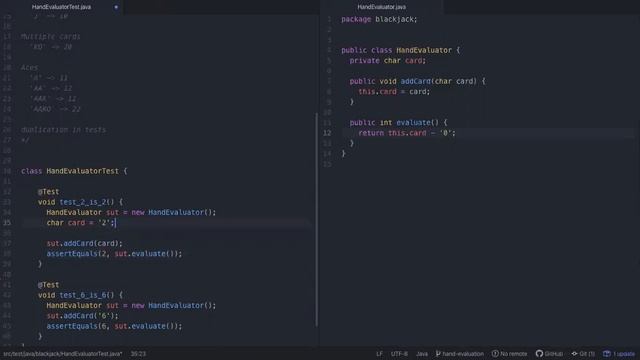
Task: Change the Java grammar selector
Action: (x=422, y=354)
